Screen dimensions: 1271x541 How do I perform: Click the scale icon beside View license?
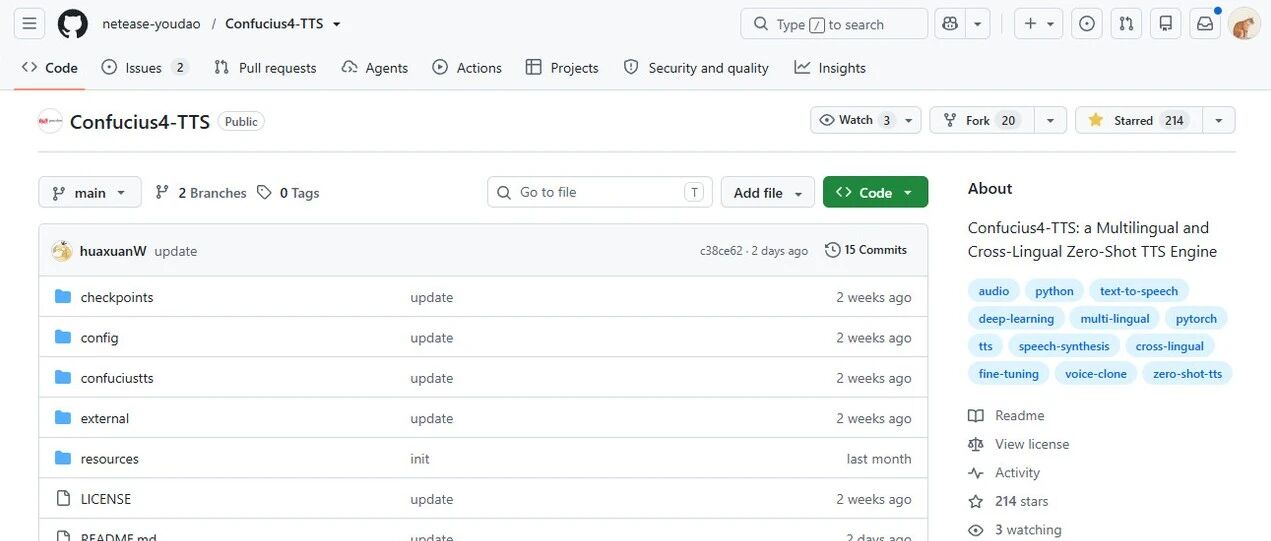(x=976, y=444)
